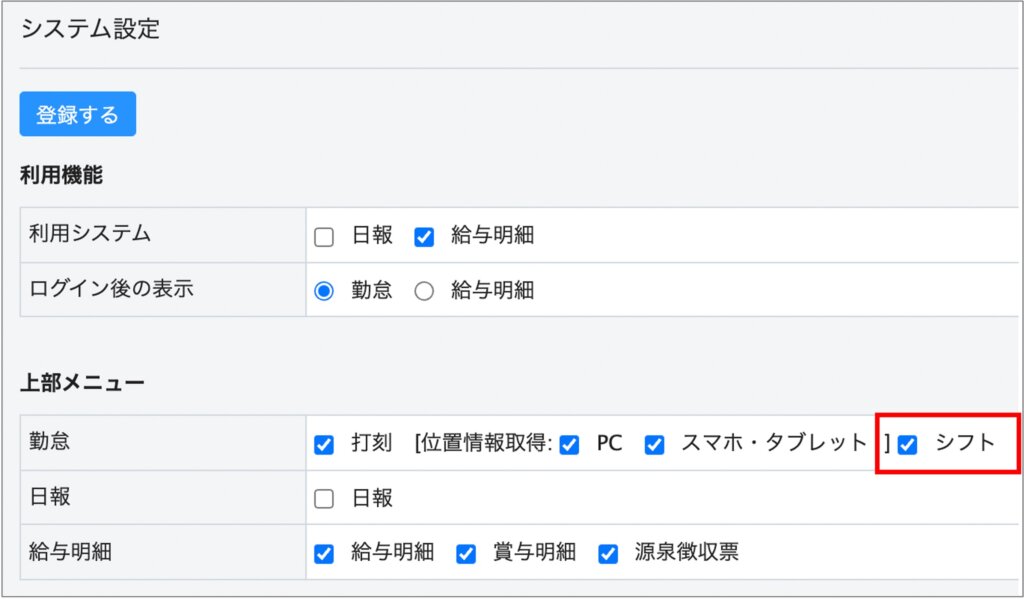Click the システム設定 page title
Viewport: 1024px width, 599px height.
90,29
